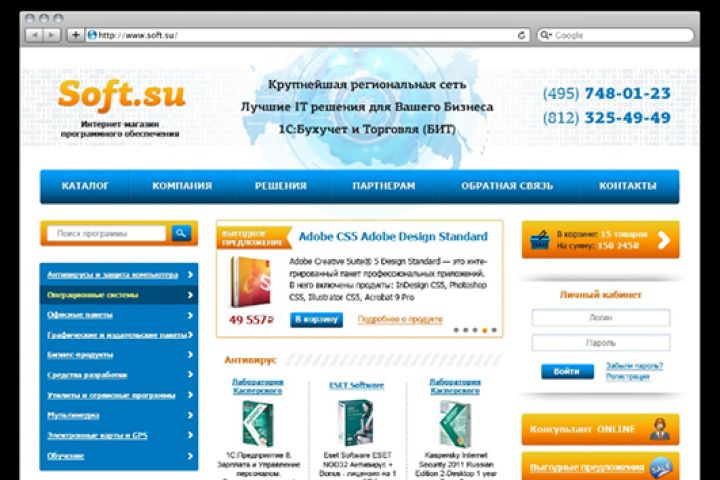The width and height of the screenshot is (720, 480).
Task: Open the КОМПАНИЯ menu
Action: [182, 186]
